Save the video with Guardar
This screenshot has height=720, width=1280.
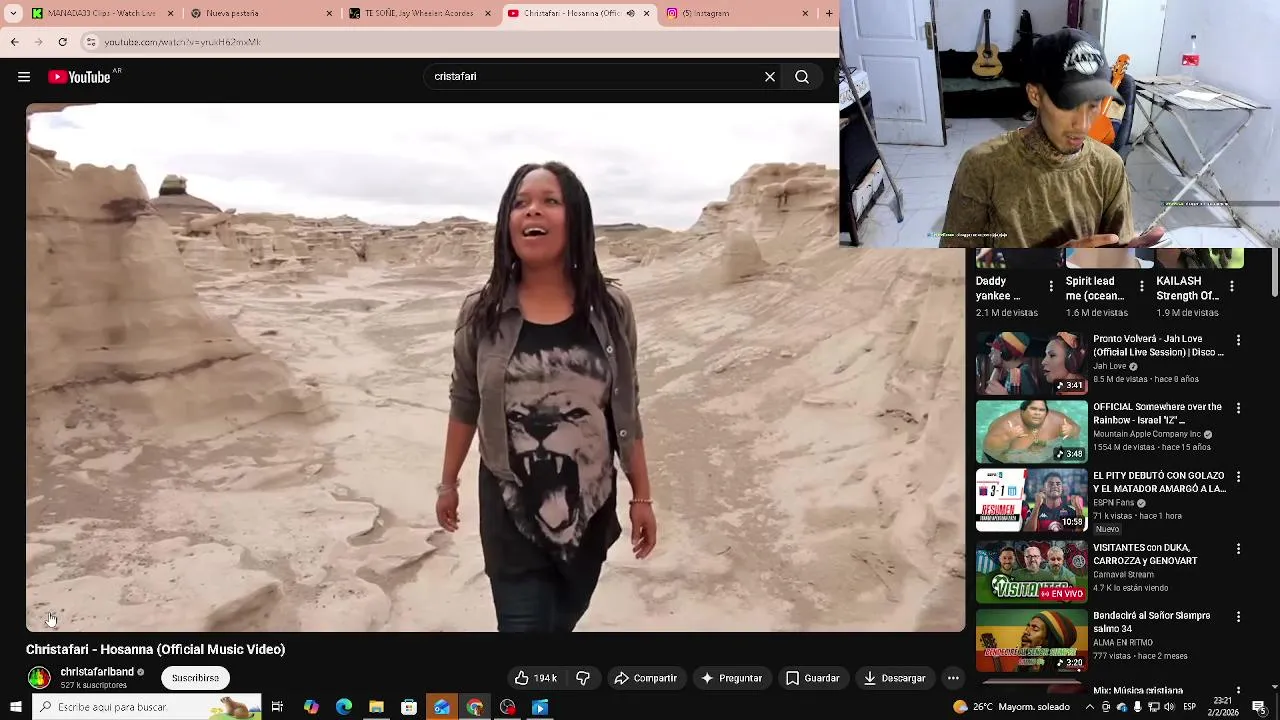point(812,678)
